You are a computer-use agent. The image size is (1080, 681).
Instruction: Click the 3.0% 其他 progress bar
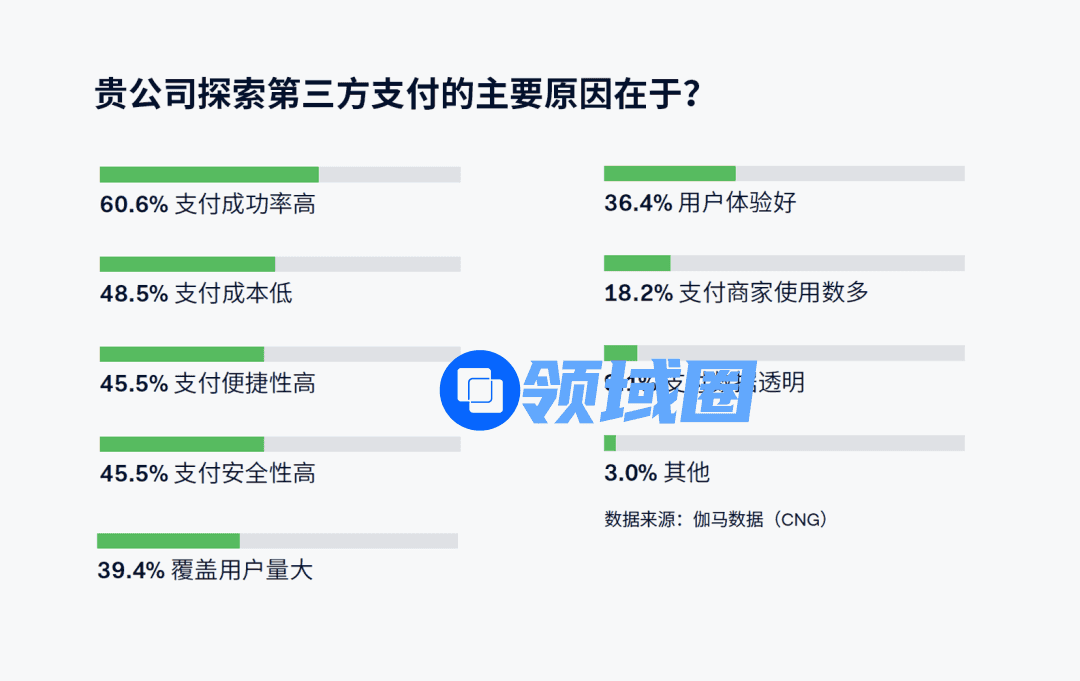tap(784, 443)
